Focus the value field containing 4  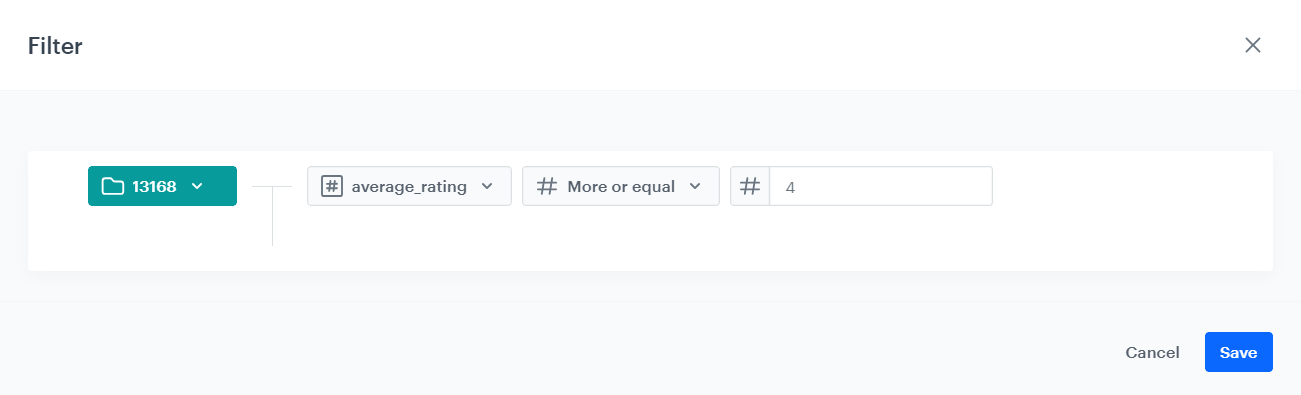point(881,186)
